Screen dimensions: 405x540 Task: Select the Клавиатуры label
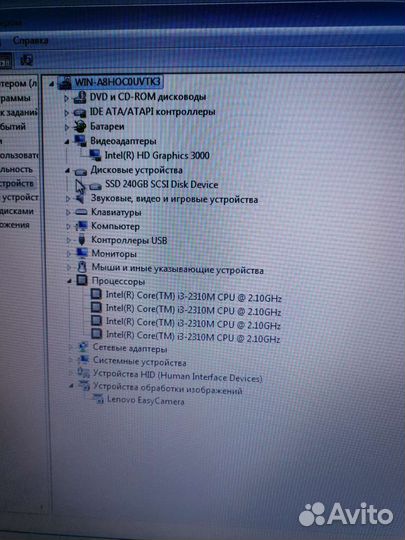tap(116, 212)
